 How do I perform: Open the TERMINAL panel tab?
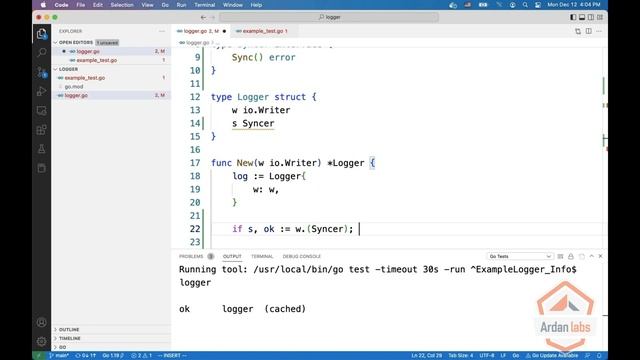262,256
